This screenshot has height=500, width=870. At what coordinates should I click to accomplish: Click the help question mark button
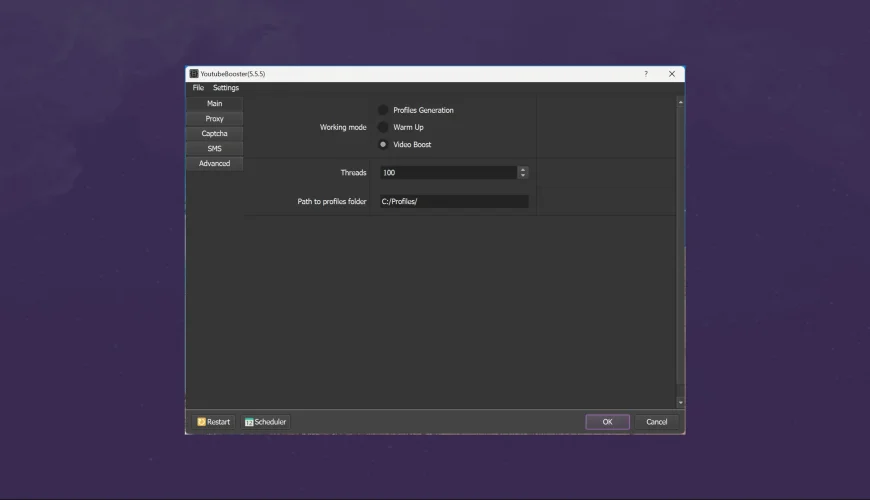point(646,74)
